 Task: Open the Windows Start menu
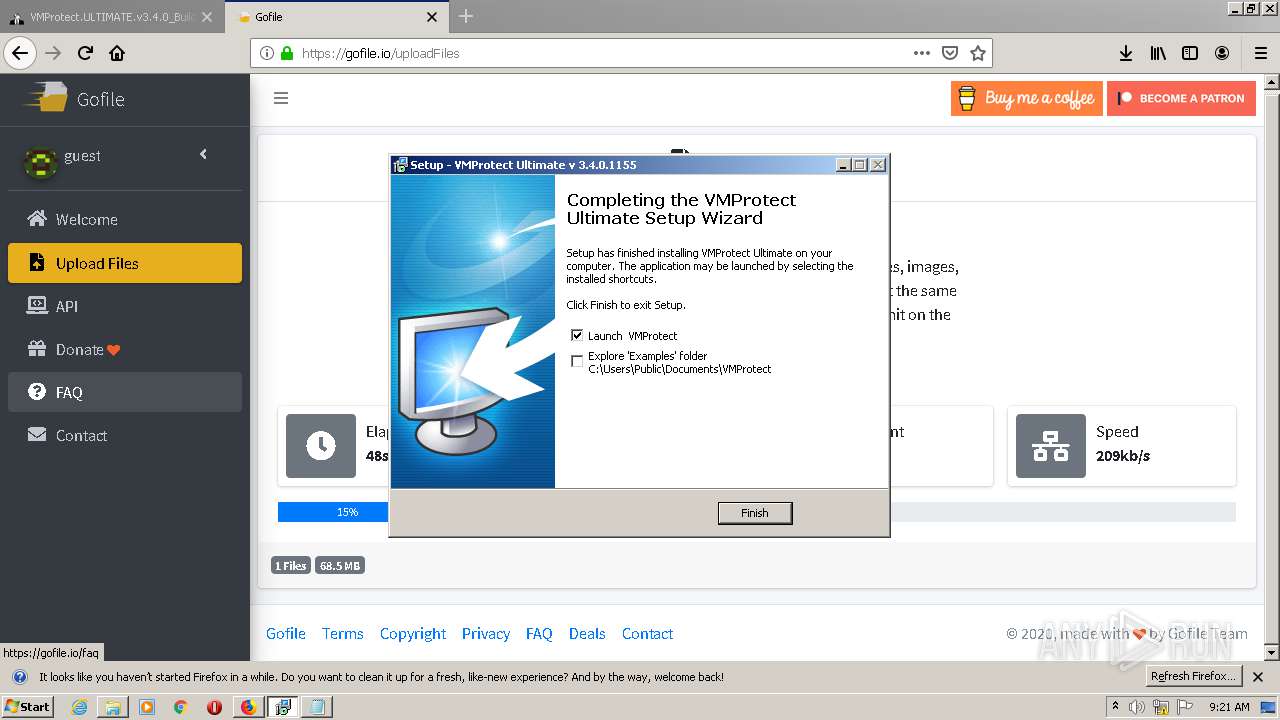coord(27,706)
